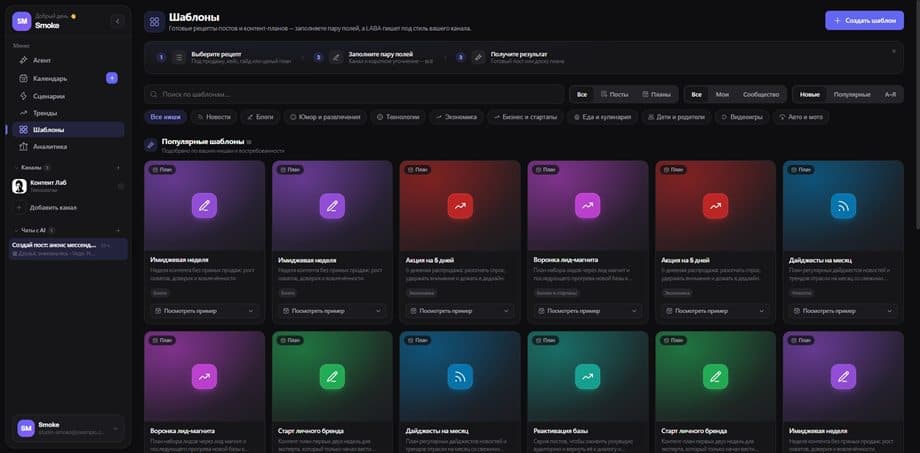This screenshot has width=920, height=453.
Task: Toggle the Авто и мото chip
Action: (x=801, y=117)
